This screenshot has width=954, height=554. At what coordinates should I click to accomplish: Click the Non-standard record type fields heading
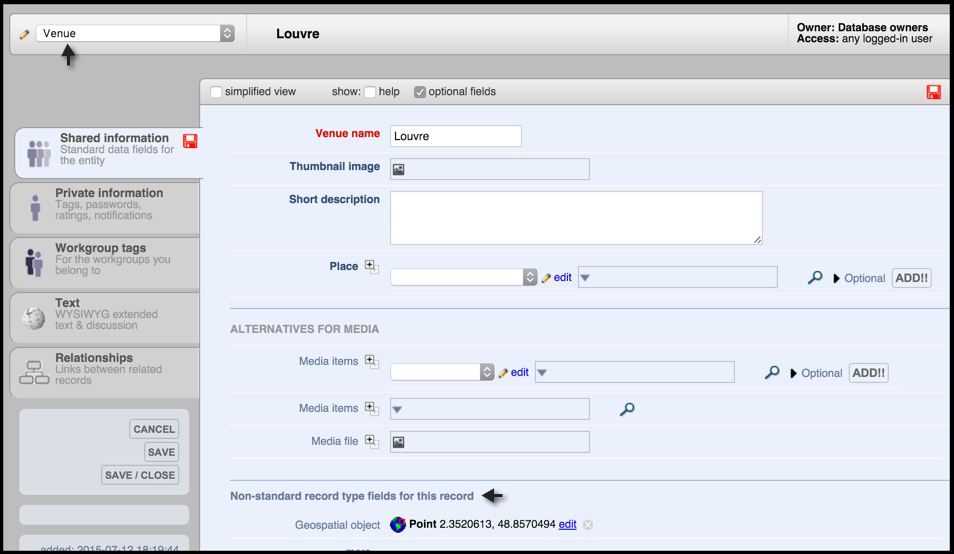(x=352, y=496)
